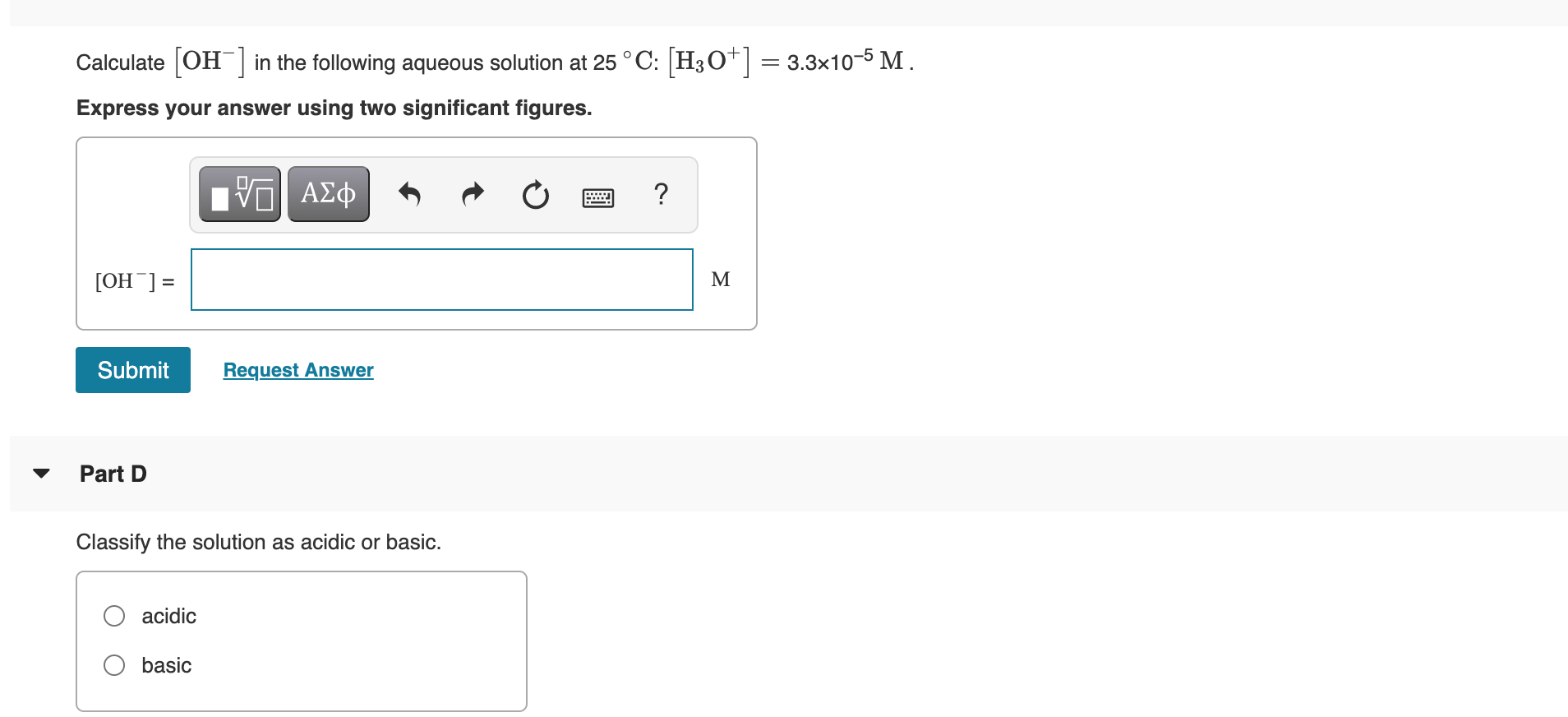Redo the equation edit
Screen dimensions: 1568x717
[473, 194]
